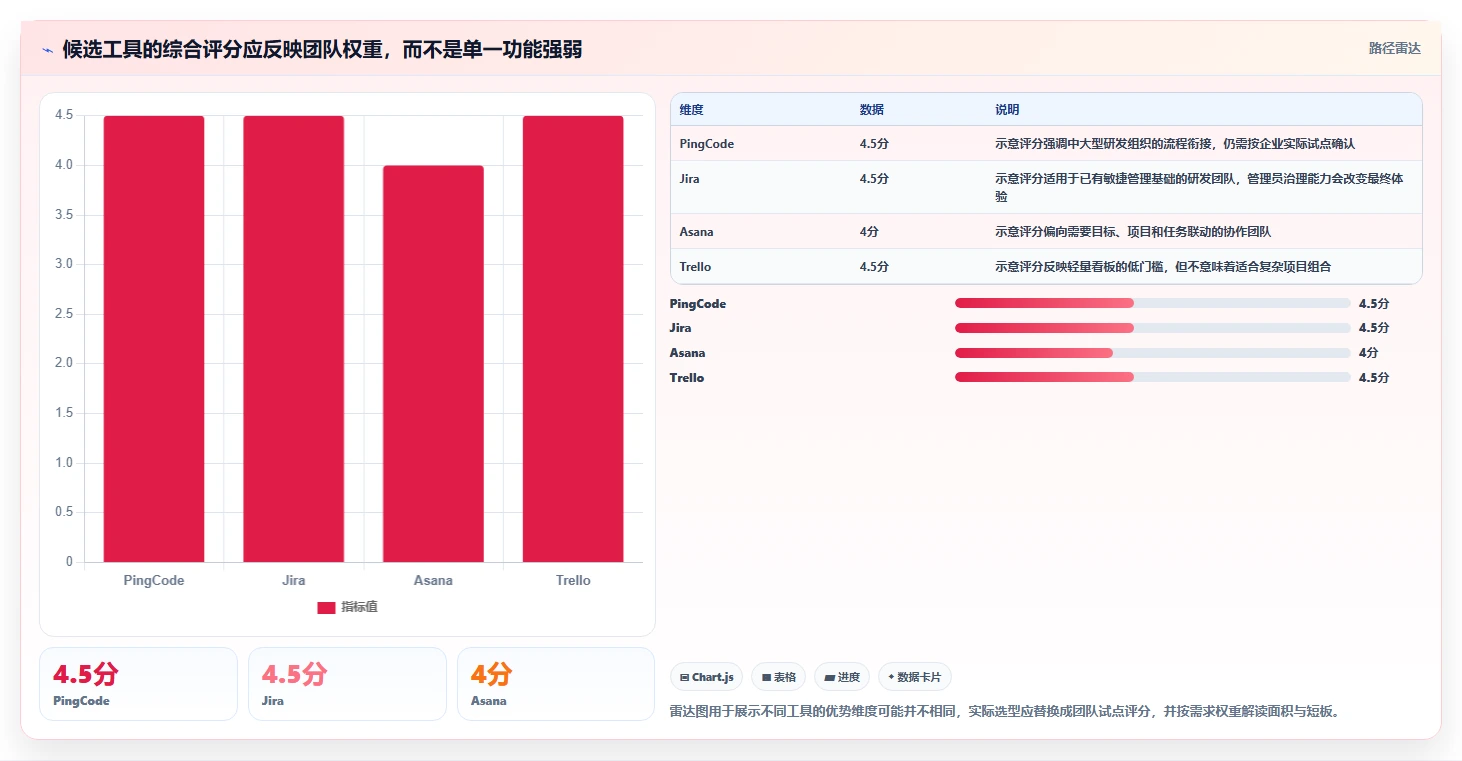
Task: Click the 进度 chip
Action: tap(842, 677)
